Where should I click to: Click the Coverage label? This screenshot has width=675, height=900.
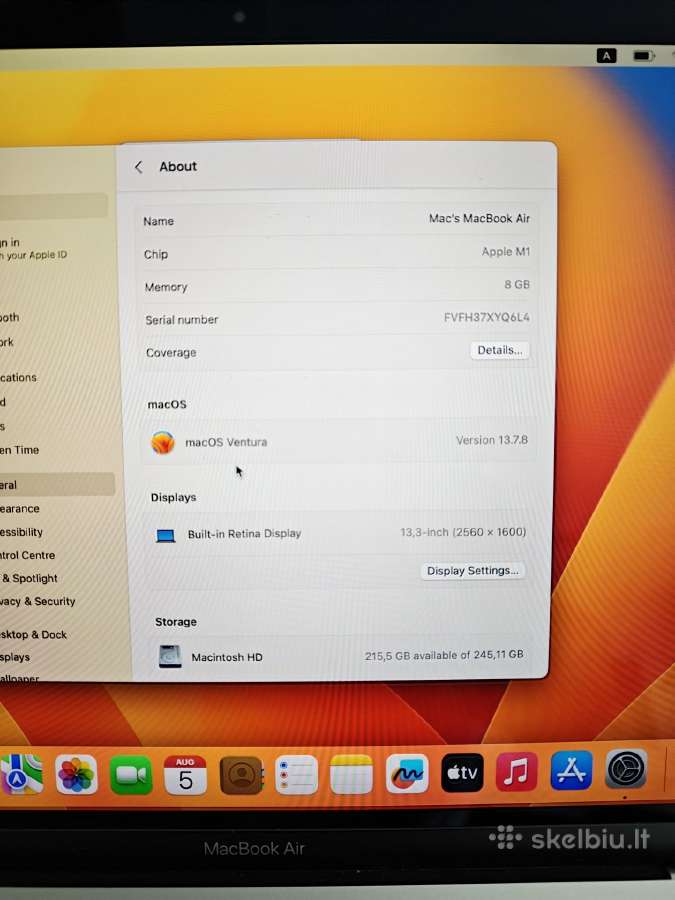point(171,352)
